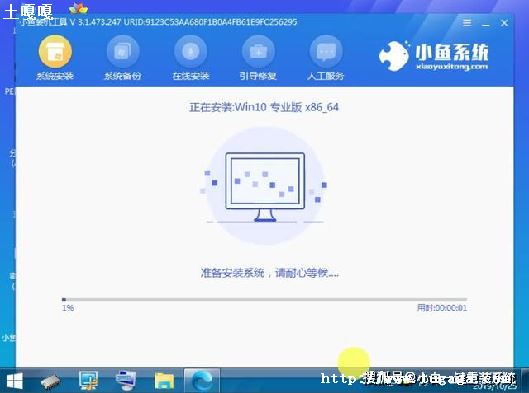Open the 系统备份 system backup icon
This screenshot has width=529, height=393.
click(123, 52)
